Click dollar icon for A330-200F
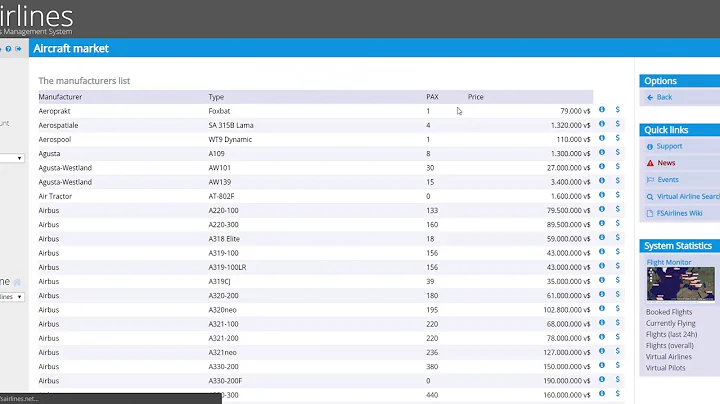The width and height of the screenshot is (720, 404). click(x=618, y=380)
